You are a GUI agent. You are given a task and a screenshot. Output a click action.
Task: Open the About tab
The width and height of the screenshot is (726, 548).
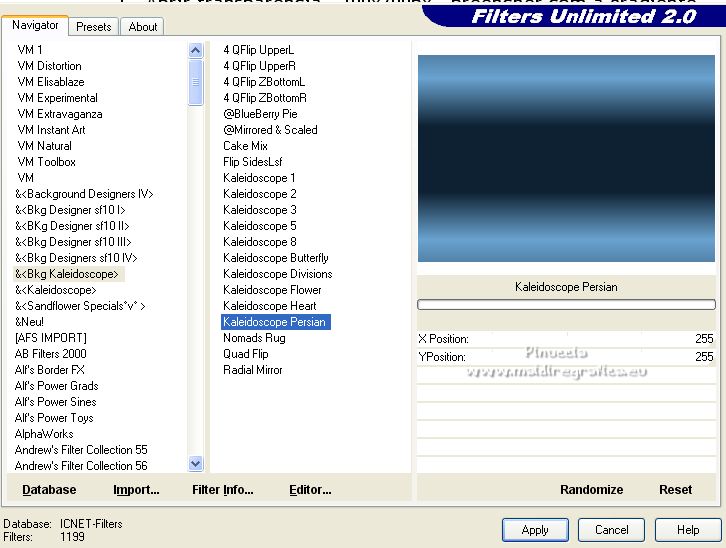(143, 27)
